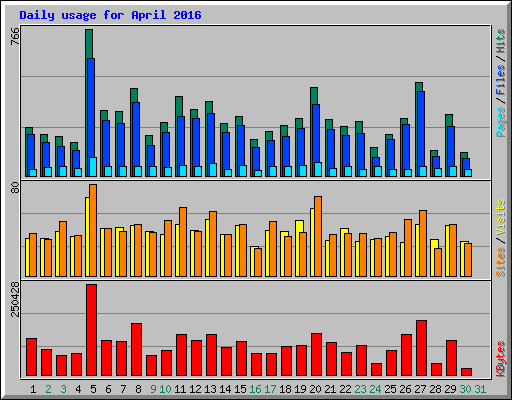Click day 13 on the x-axis
This screenshot has width=512, height=400.
tap(210, 389)
